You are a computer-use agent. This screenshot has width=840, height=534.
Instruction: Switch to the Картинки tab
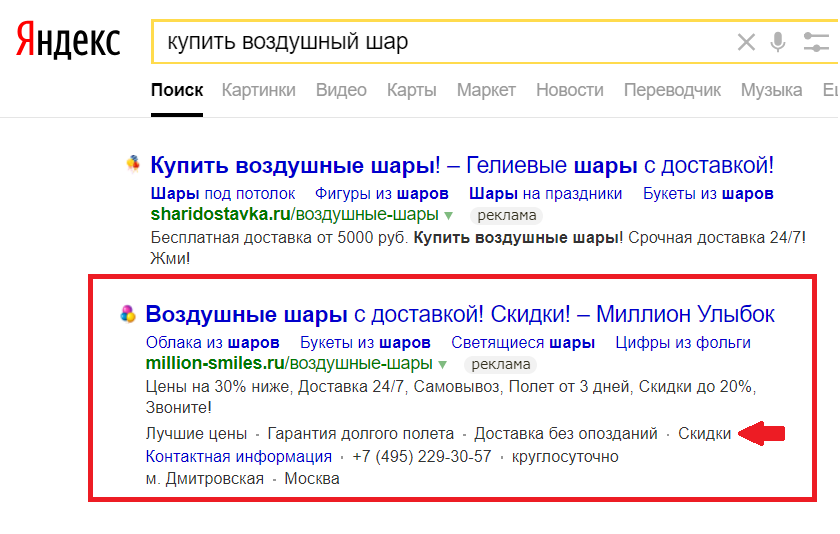[258, 90]
